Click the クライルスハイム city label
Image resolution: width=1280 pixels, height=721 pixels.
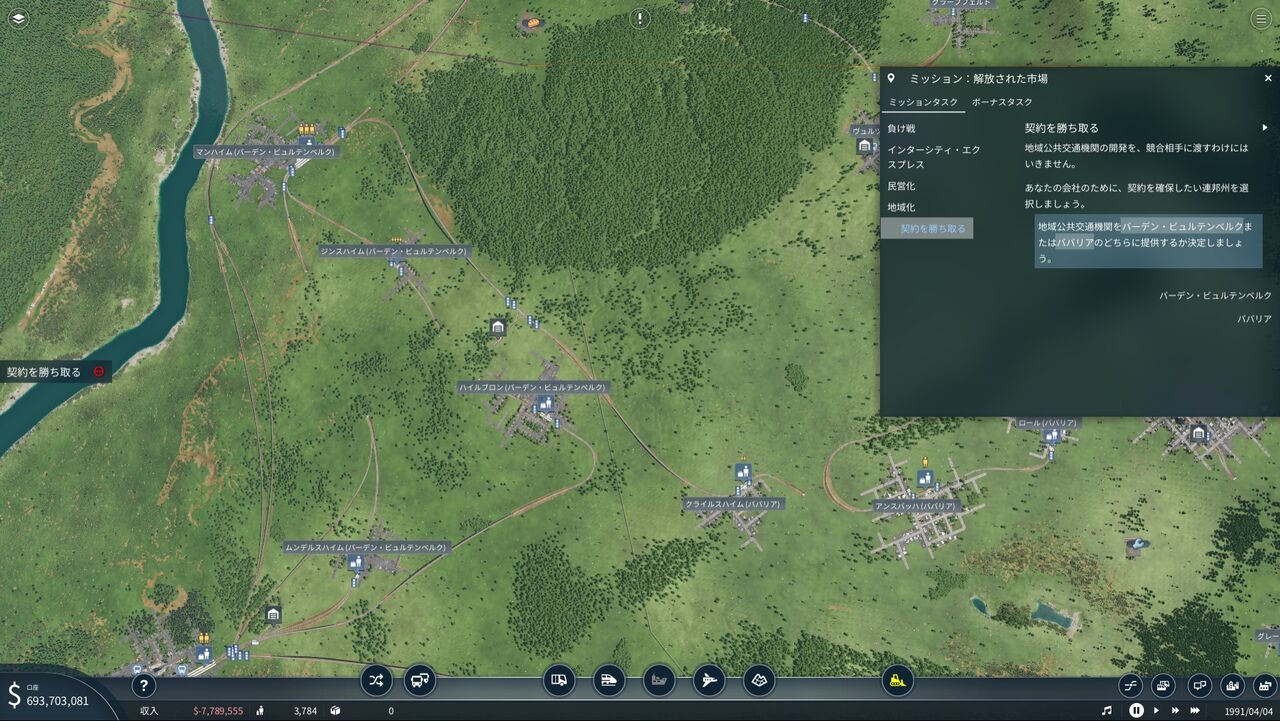point(734,505)
